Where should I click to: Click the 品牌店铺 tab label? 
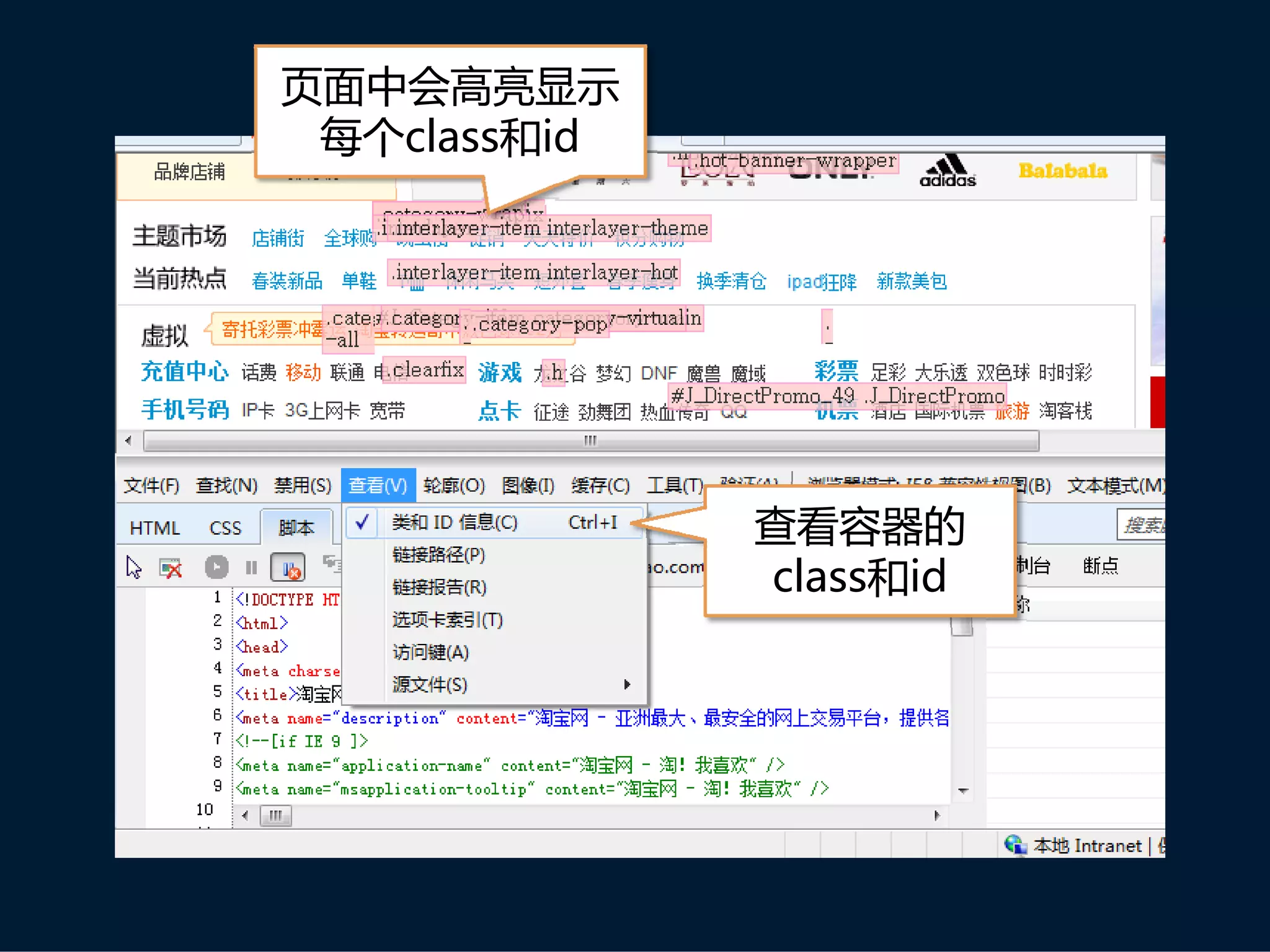(190, 172)
